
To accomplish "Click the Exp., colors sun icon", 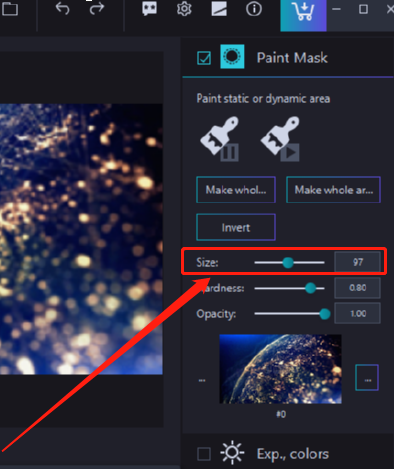I will pyautogui.click(x=232, y=453).
